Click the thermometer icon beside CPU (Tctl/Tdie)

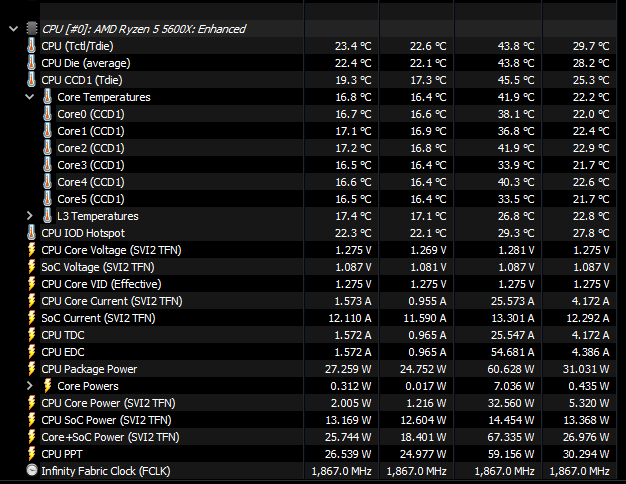(x=31, y=46)
